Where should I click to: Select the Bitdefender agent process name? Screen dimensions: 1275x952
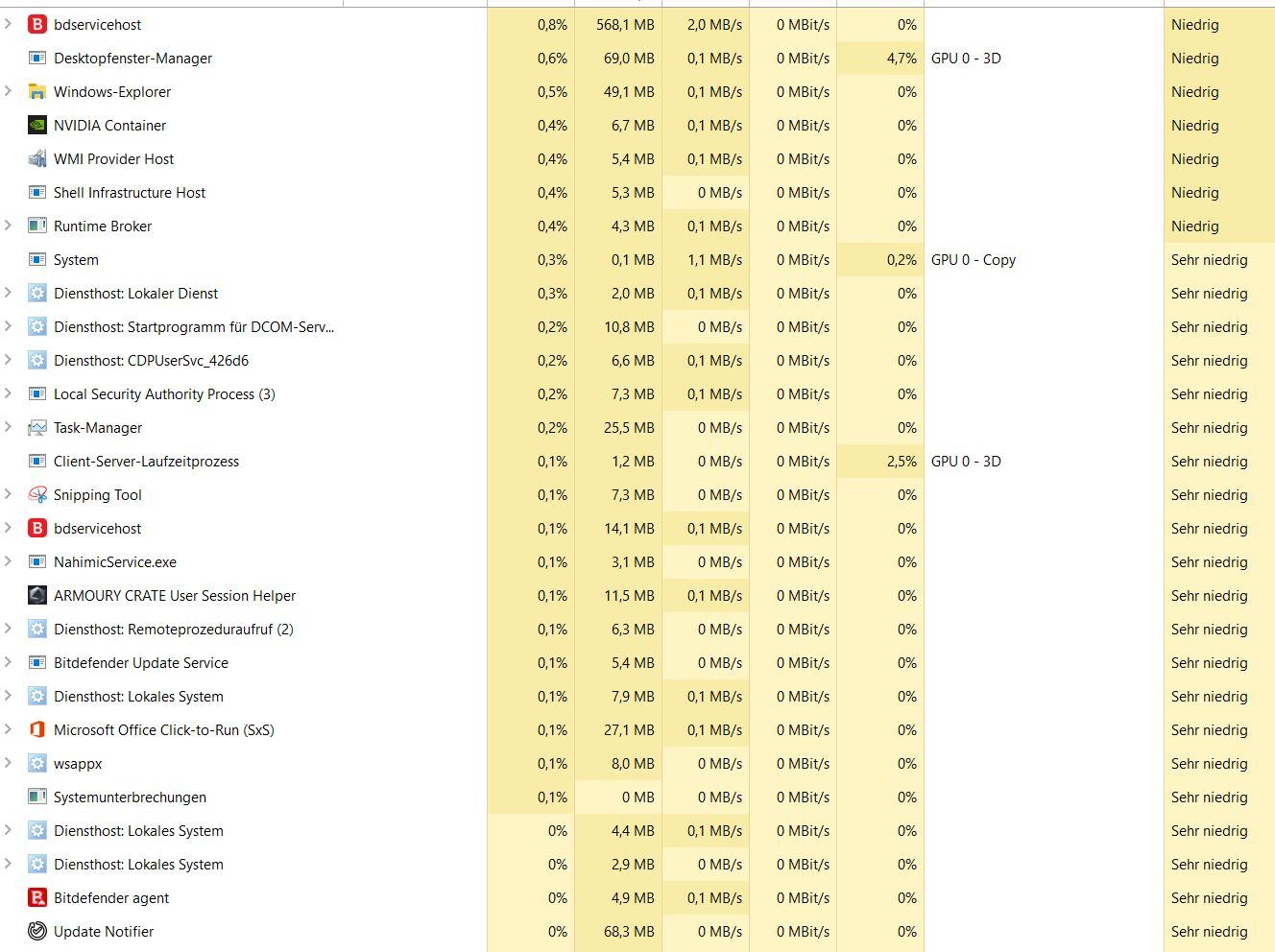click(x=111, y=898)
